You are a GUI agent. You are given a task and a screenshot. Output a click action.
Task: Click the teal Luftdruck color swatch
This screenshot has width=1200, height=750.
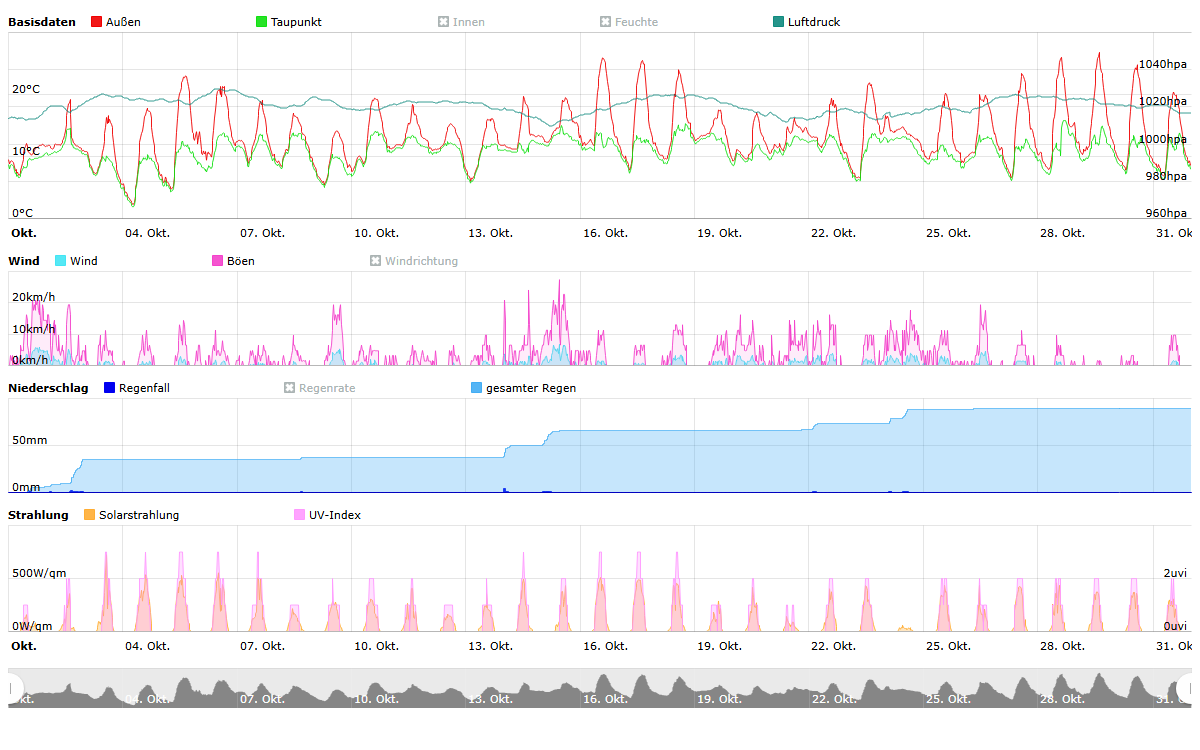click(779, 22)
